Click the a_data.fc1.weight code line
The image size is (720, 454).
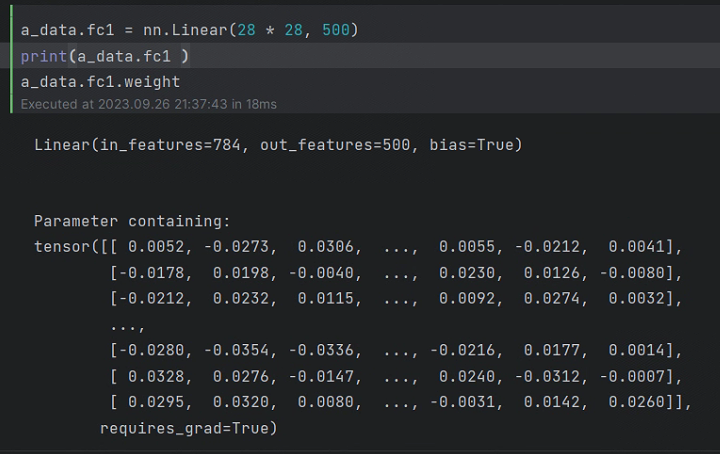coord(100,82)
